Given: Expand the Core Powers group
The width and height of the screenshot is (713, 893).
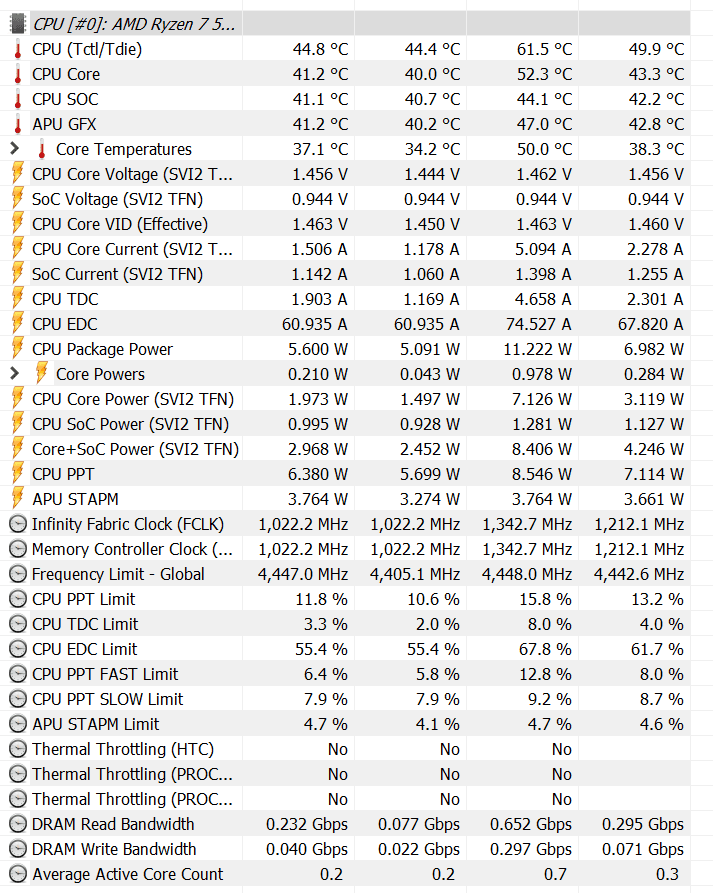Looking at the screenshot, I should 14,374.
